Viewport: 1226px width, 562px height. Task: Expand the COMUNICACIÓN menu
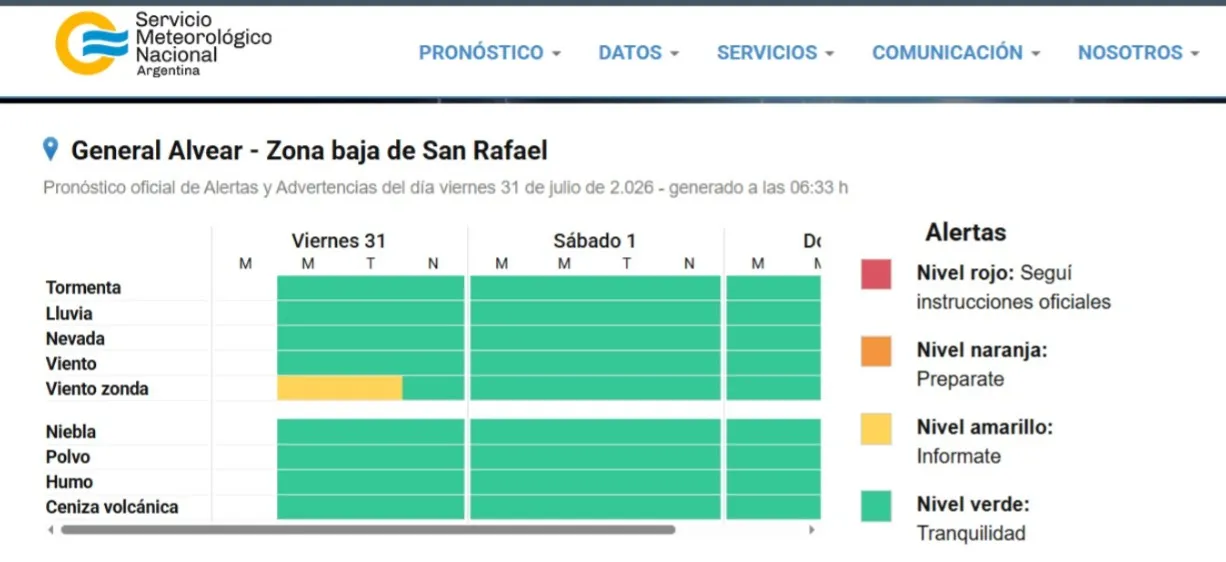(x=956, y=53)
